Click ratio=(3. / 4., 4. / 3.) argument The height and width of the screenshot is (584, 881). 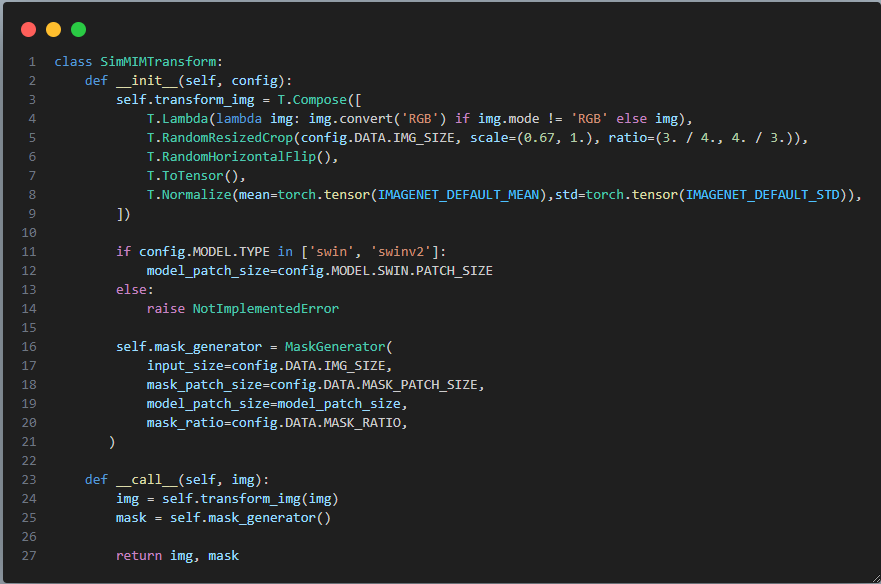click(x=704, y=138)
